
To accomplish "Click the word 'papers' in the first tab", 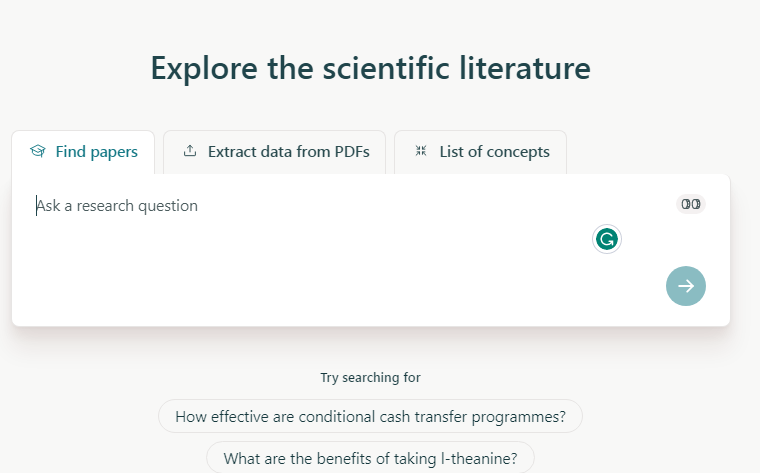I will pos(114,152).
